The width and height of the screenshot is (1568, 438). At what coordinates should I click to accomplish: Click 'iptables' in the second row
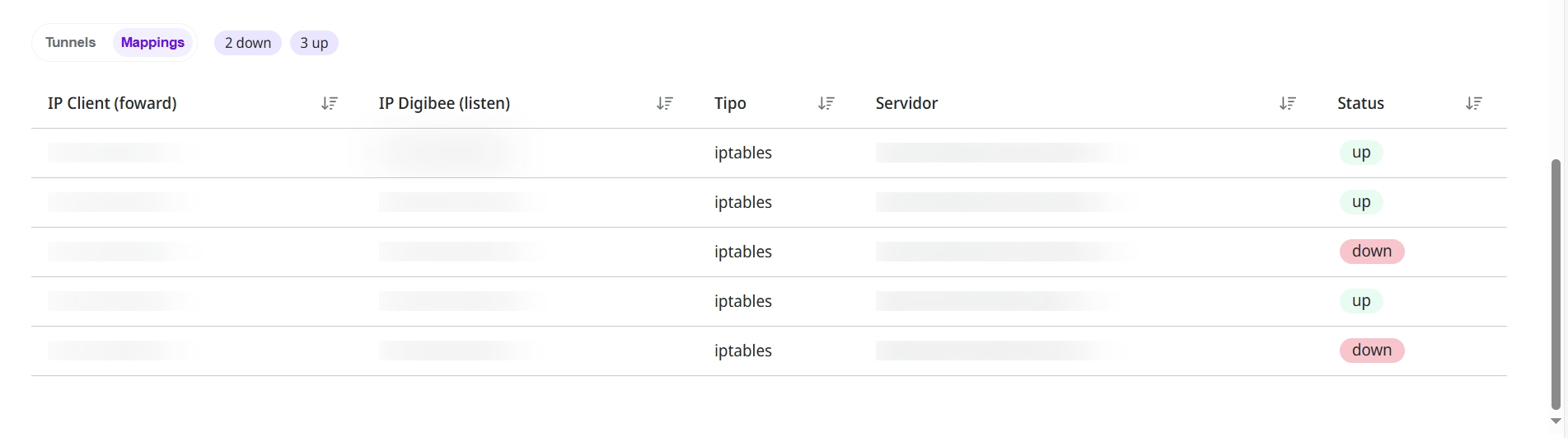pyautogui.click(x=743, y=202)
